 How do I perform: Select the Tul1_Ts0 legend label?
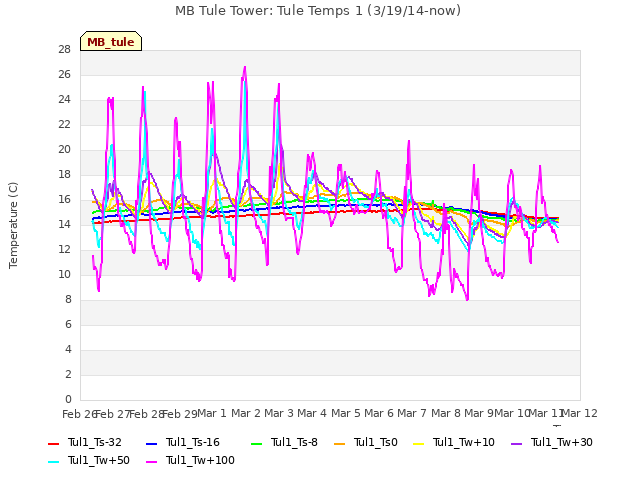376,442
